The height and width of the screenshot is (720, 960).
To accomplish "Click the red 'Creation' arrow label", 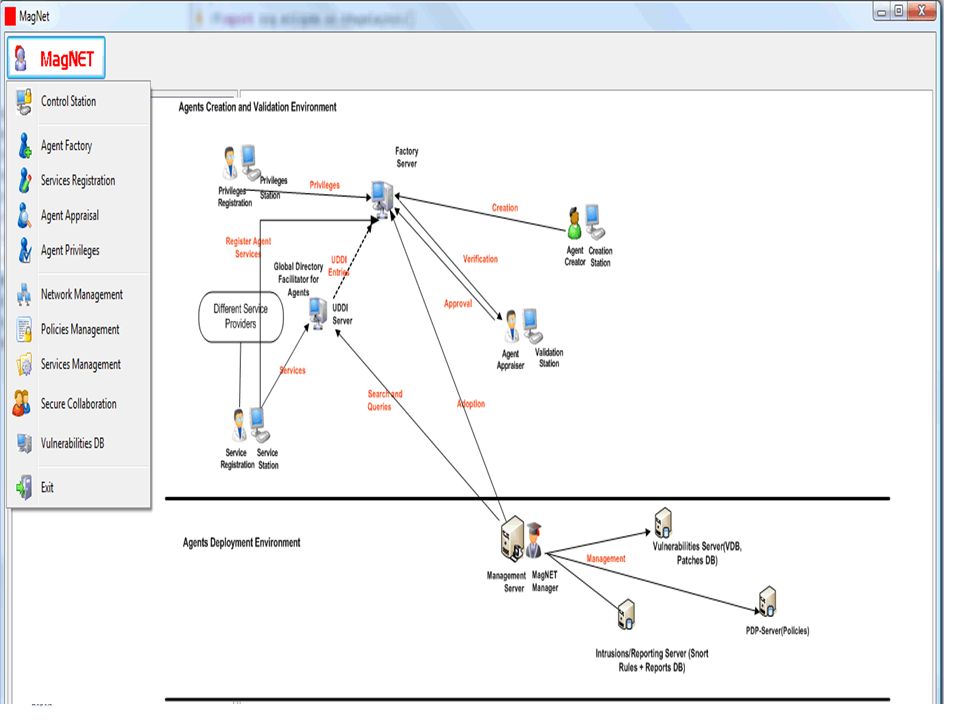I will pyautogui.click(x=505, y=208).
